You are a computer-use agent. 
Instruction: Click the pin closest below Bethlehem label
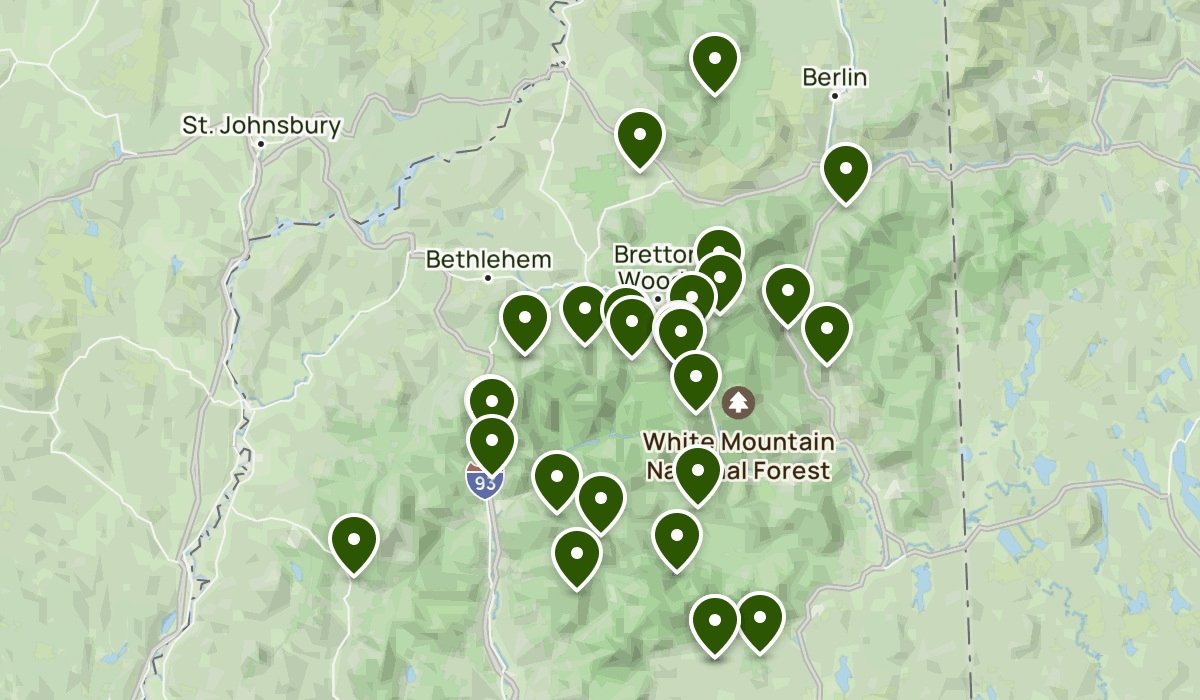coord(525,323)
